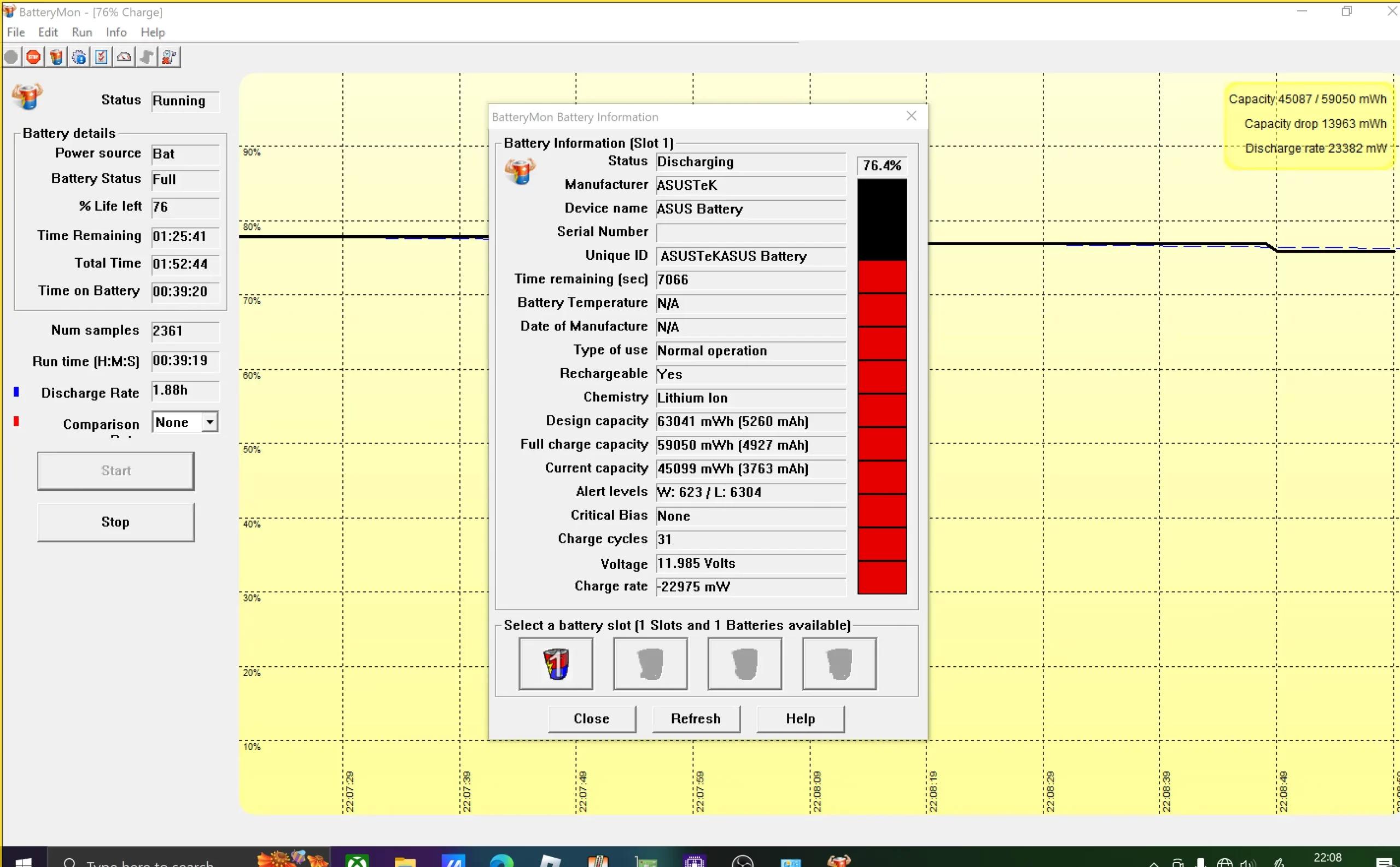This screenshot has height=867, width=1400.
Task: Click the red Comparison color marker
Action: coord(16,421)
